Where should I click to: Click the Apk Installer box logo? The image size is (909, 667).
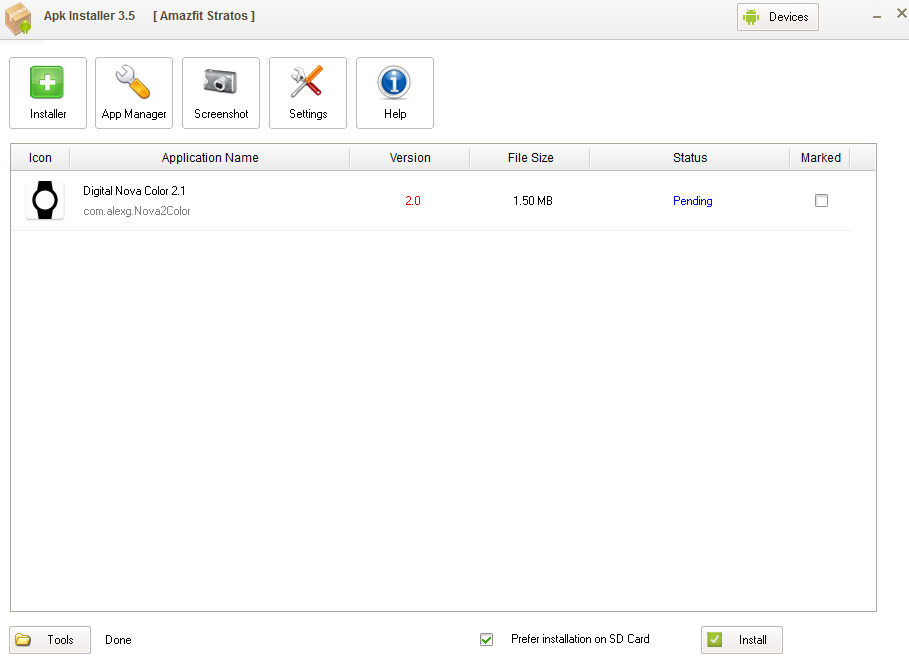[x=19, y=19]
